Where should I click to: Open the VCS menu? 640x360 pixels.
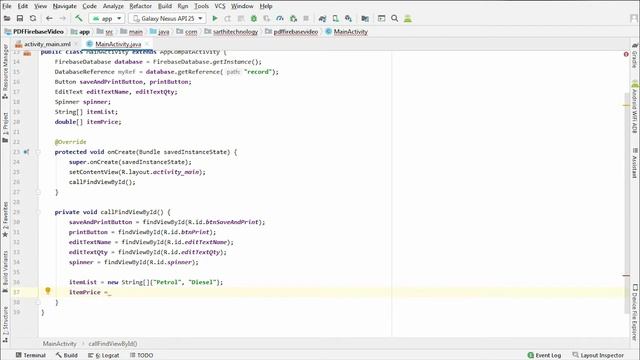(220, 6)
